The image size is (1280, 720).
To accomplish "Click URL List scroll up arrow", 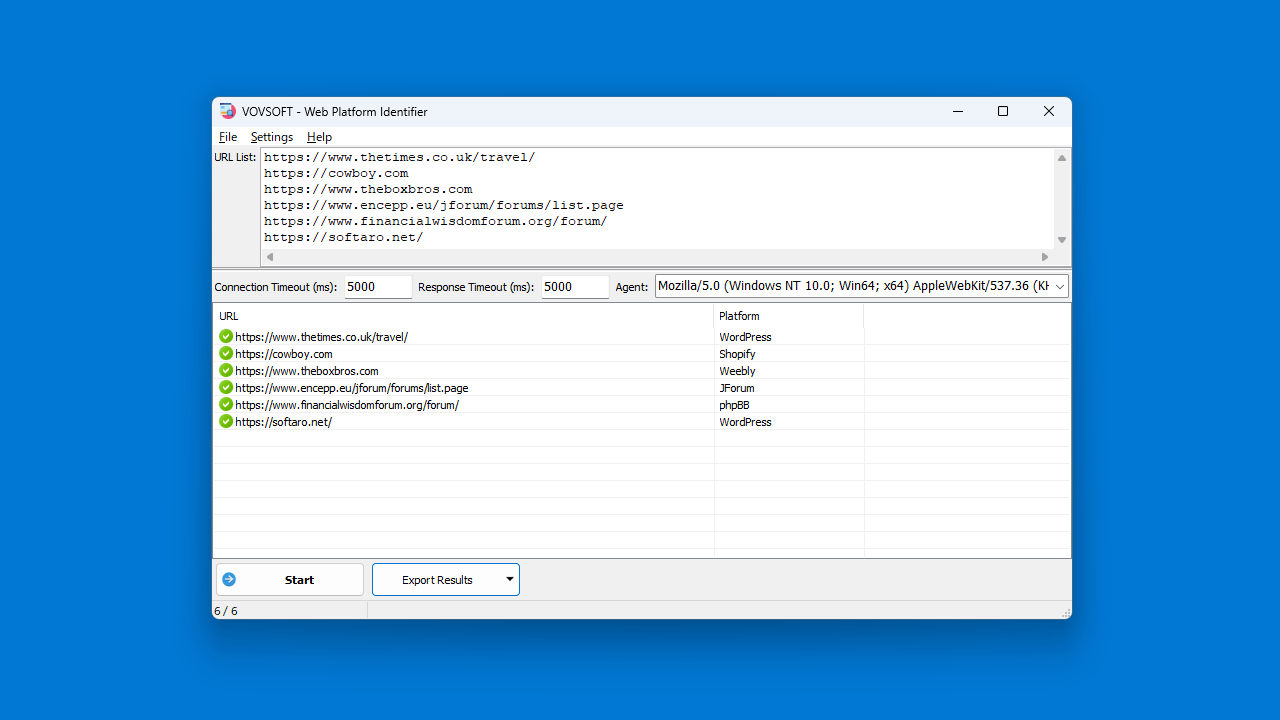I will pos(1062,158).
